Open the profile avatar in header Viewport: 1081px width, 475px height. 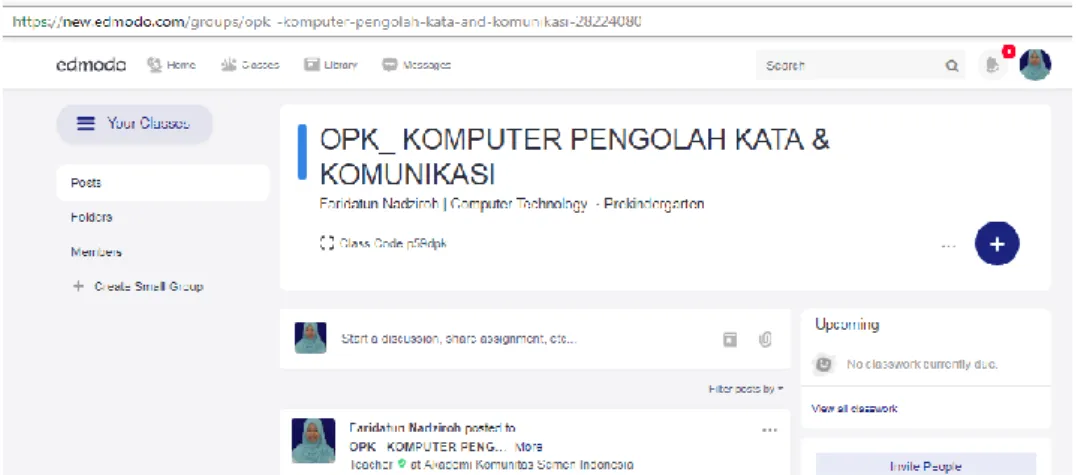pos(1035,65)
